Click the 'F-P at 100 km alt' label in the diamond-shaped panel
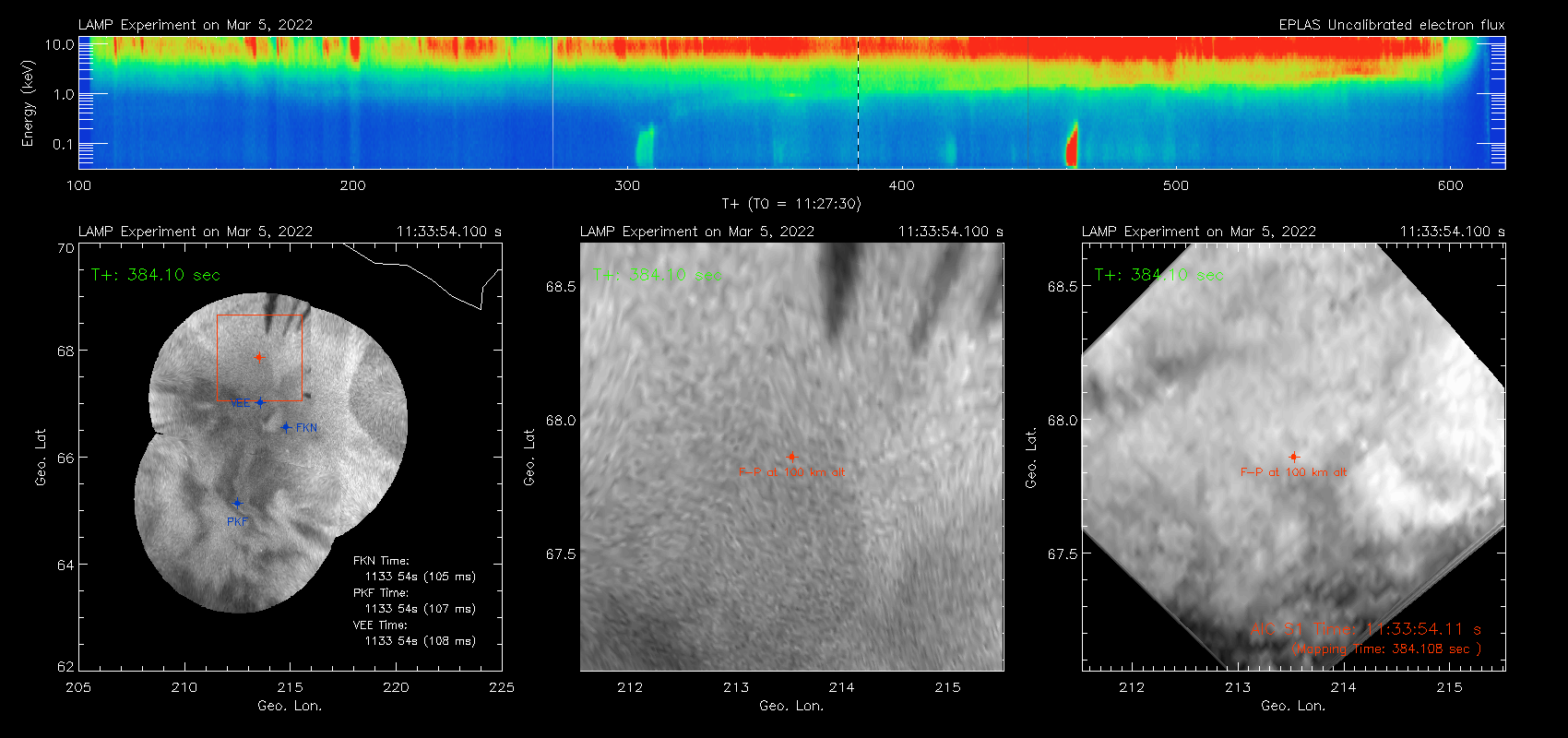This screenshot has width=1568, height=738. (x=1294, y=472)
